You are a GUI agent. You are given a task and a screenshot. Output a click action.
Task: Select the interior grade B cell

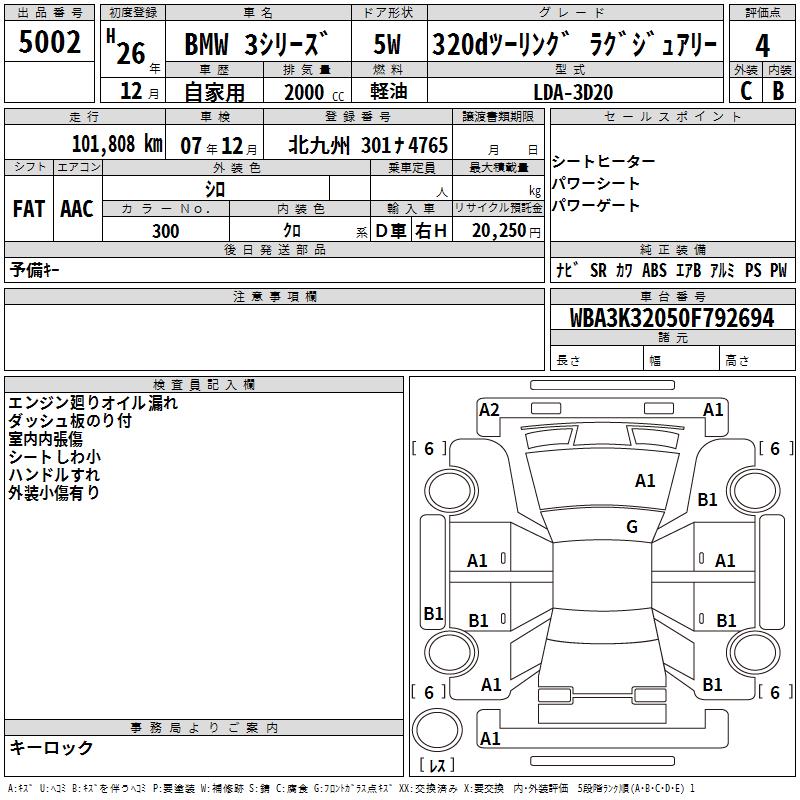click(x=778, y=90)
